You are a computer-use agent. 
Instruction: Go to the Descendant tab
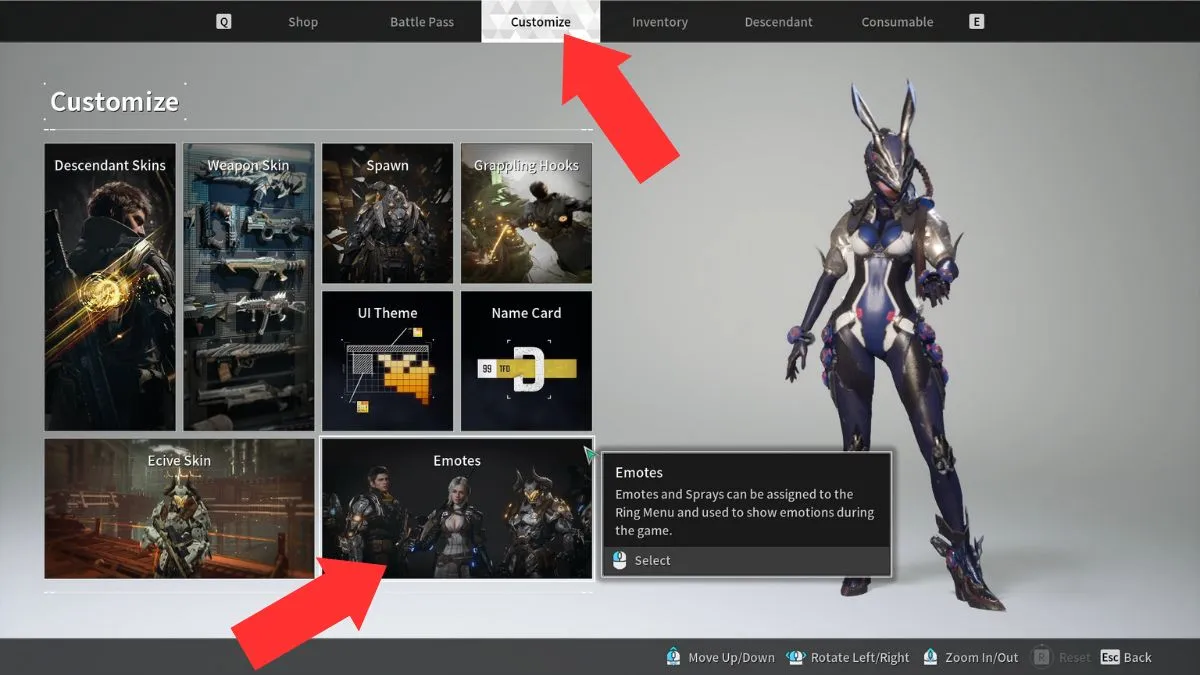click(x=778, y=22)
